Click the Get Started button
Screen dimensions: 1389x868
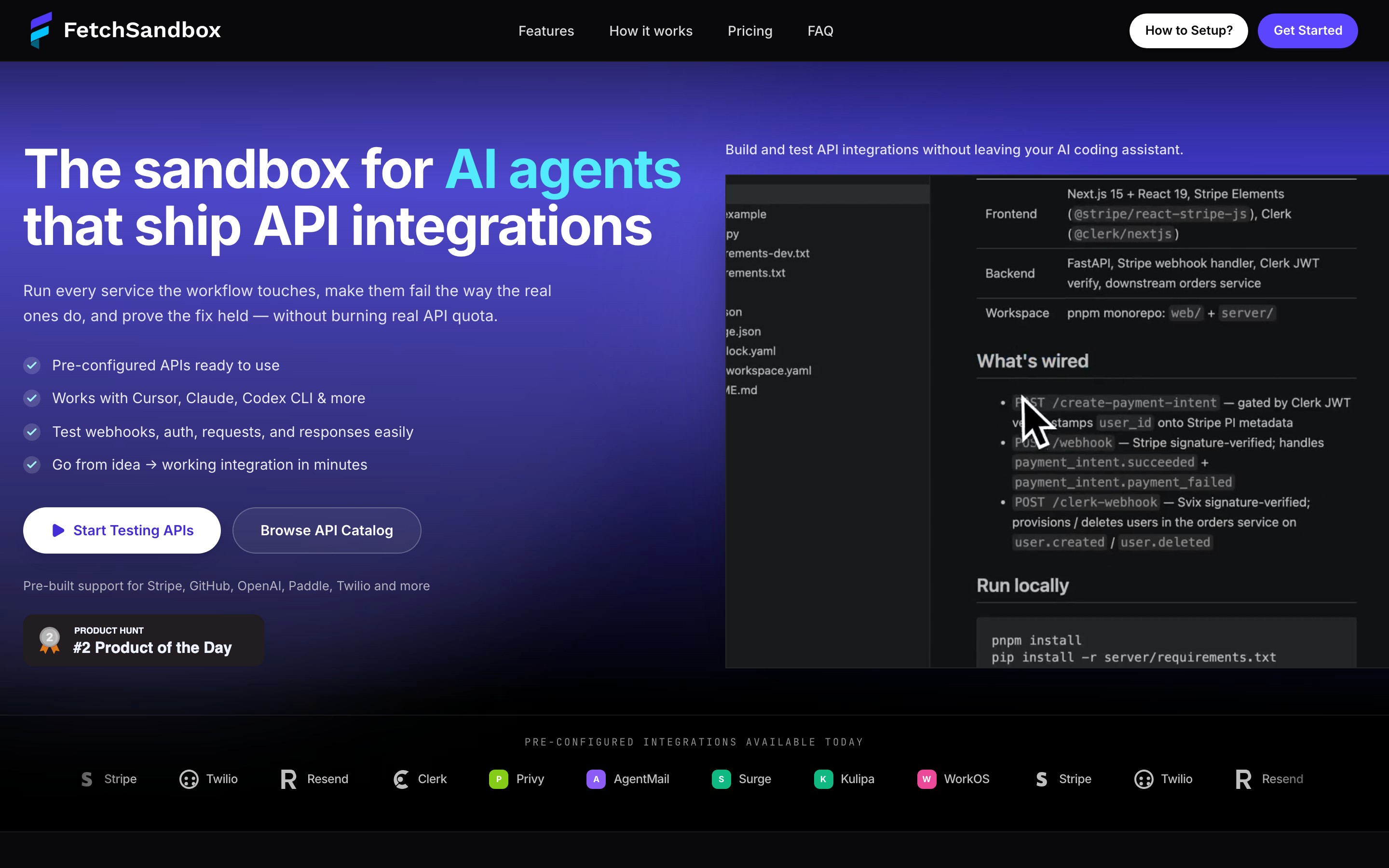pos(1307,30)
